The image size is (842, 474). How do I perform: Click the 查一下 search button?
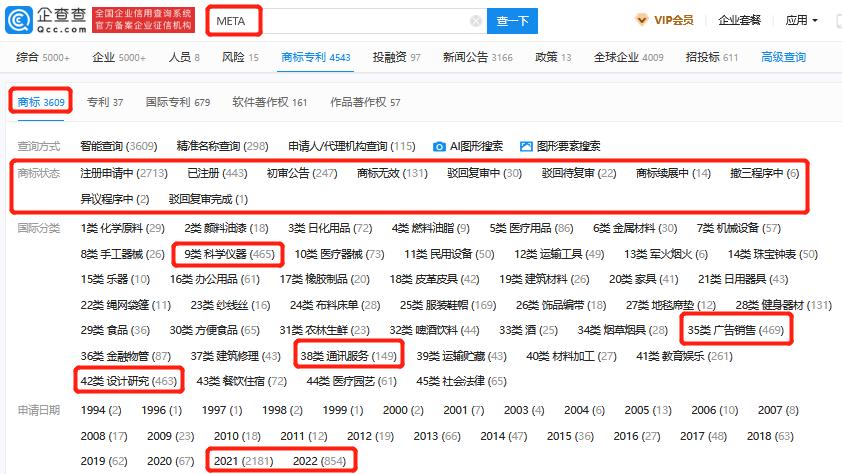(x=512, y=21)
